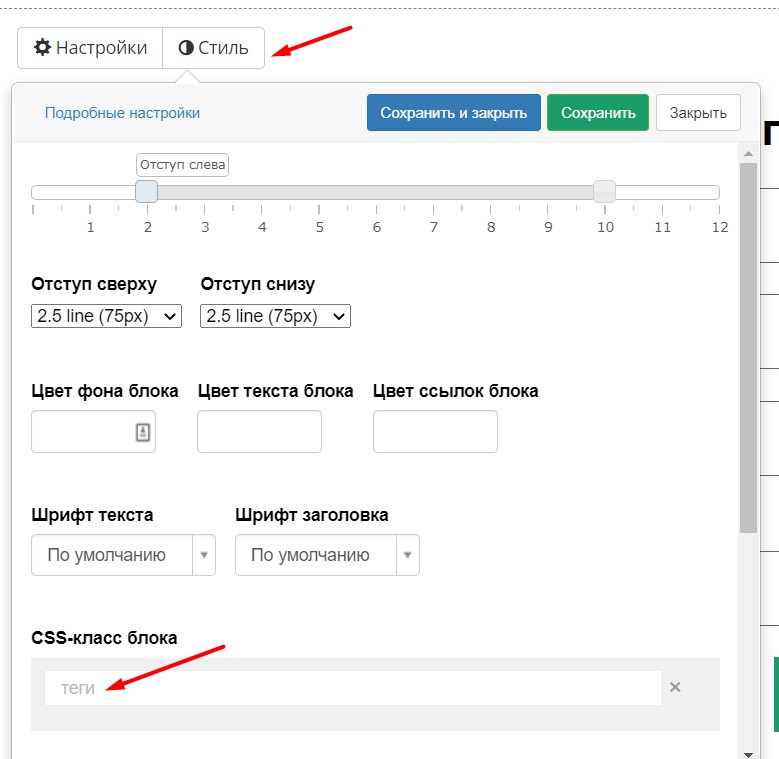This screenshot has height=759, width=779.
Task: Click the arrow of Шрифт заголовка selector
Action: pyautogui.click(x=407, y=555)
